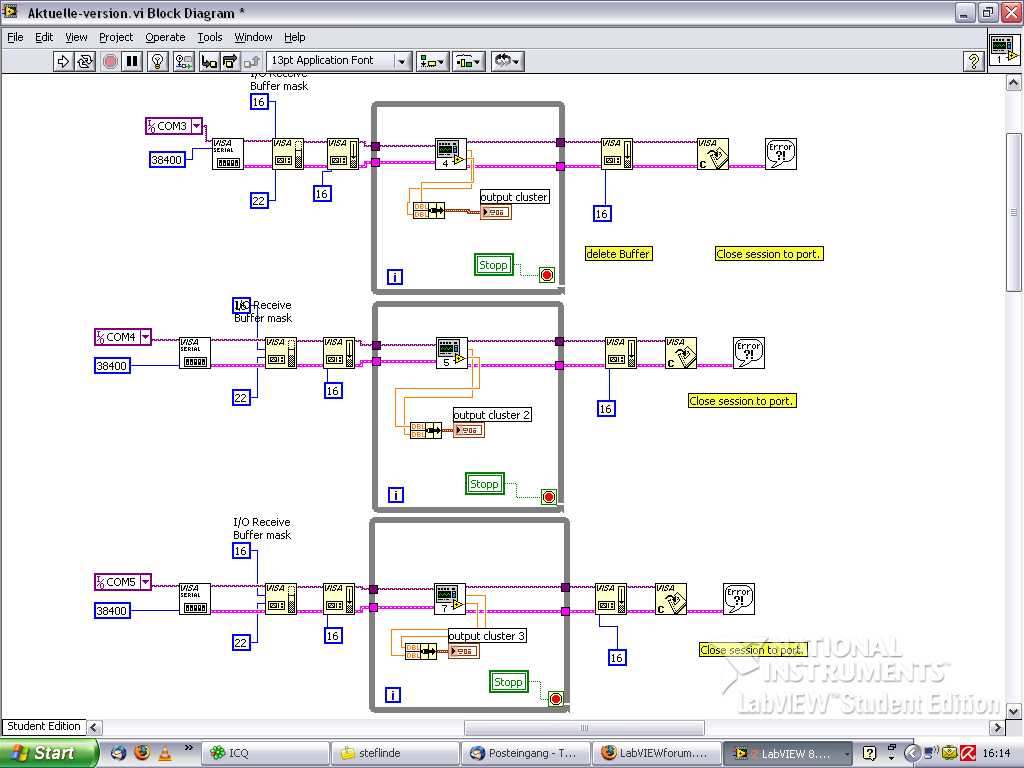This screenshot has width=1024, height=768.
Task: Click the Run Continuously button
Action: tap(85, 61)
